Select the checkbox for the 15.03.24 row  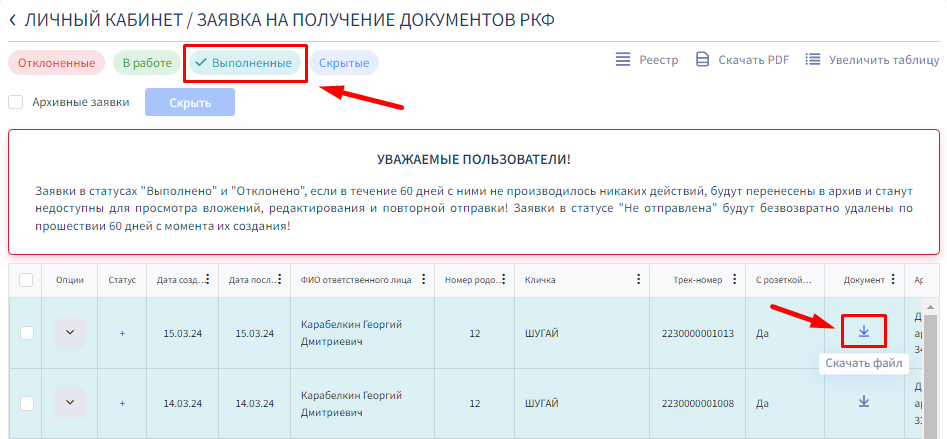click(x=27, y=333)
